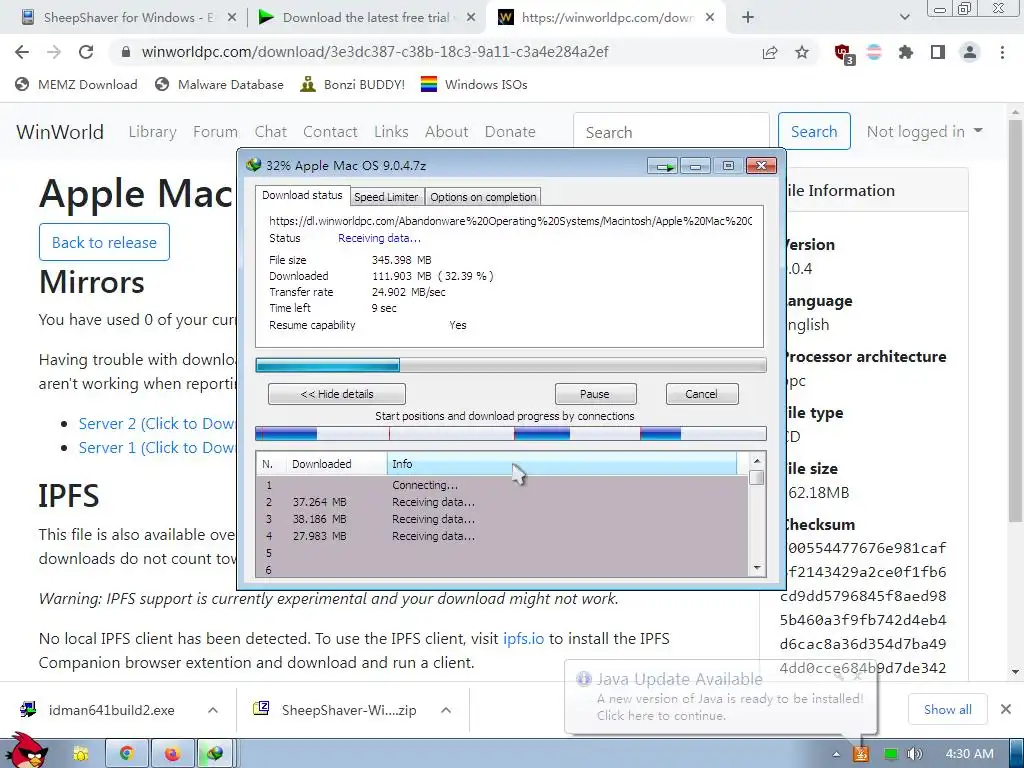This screenshot has height=768, width=1024.
Task: Click the connections progress segment bar
Action: coord(511,434)
